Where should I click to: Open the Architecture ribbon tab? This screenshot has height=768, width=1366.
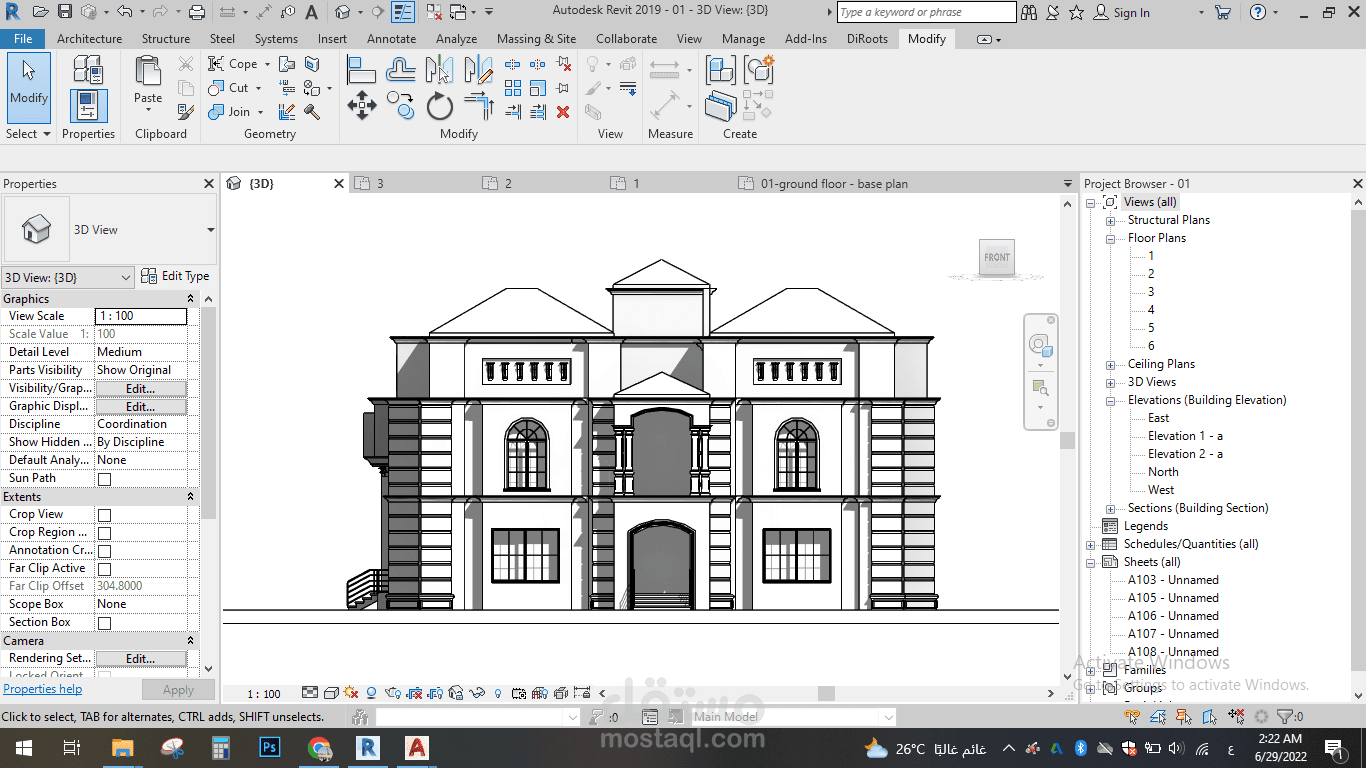pyautogui.click(x=89, y=39)
